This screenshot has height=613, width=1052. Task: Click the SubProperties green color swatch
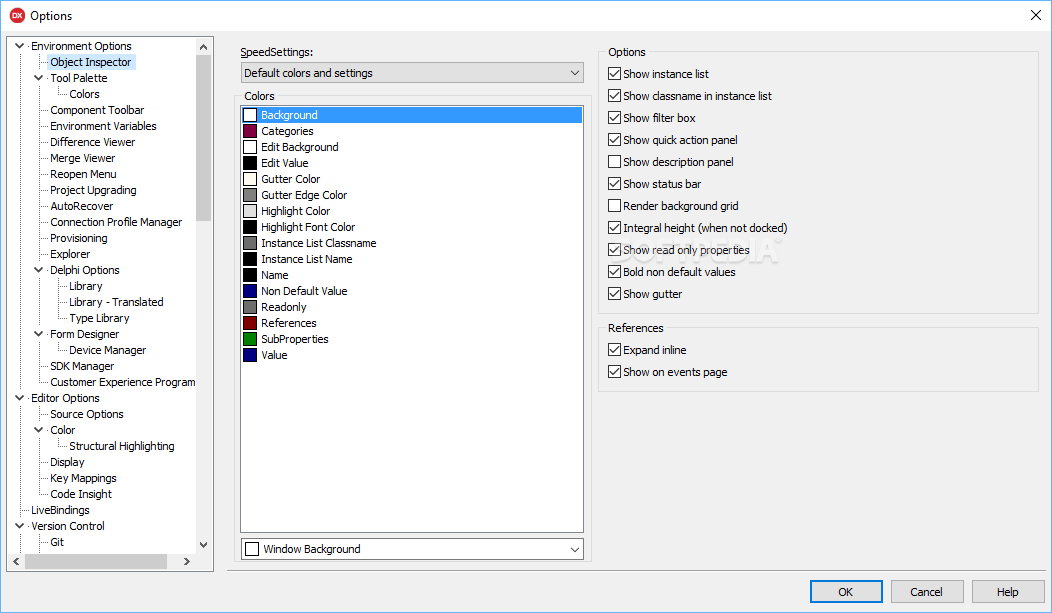[250, 339]
